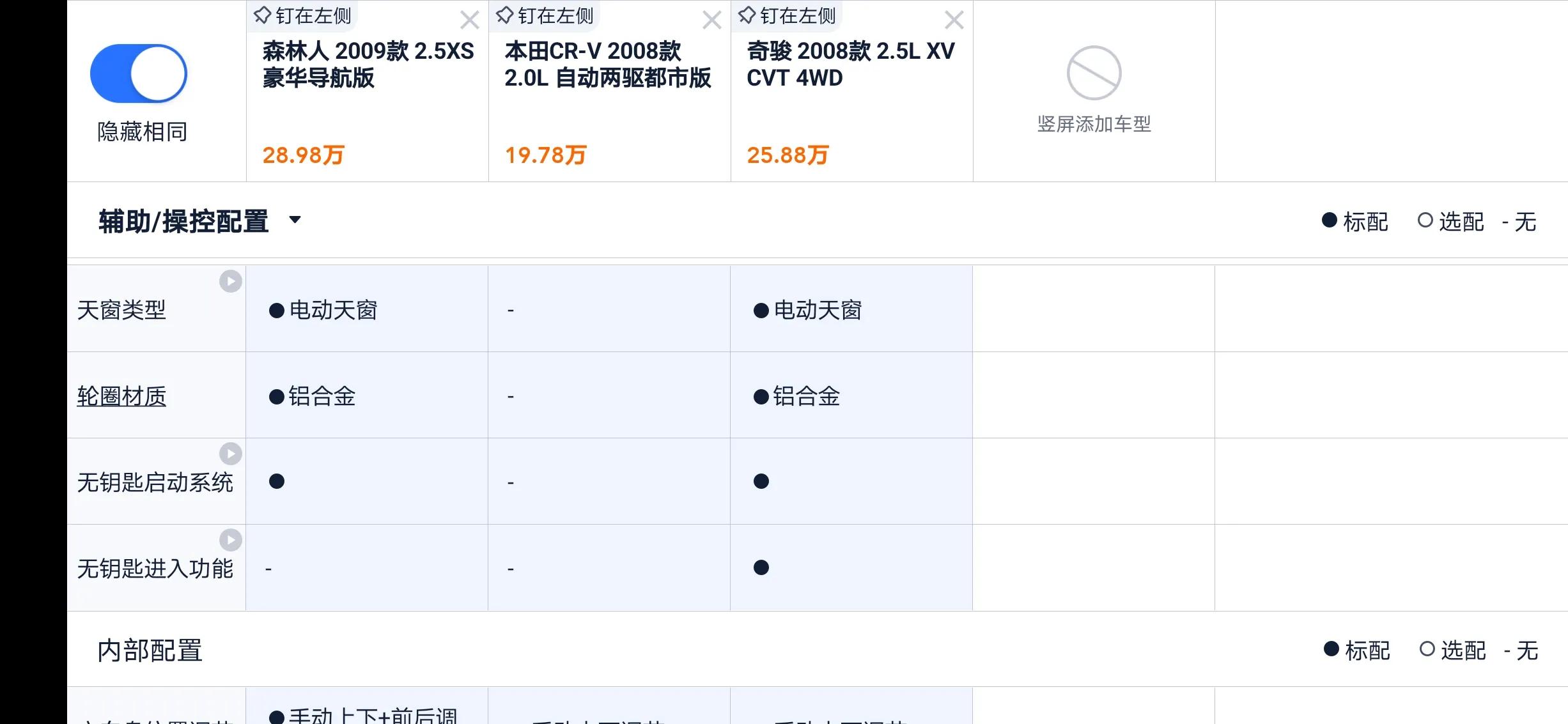Click the 电动天窗 standard dot for 森林人
Viewport: 1568px width, 724px height.
click(276, 311)
